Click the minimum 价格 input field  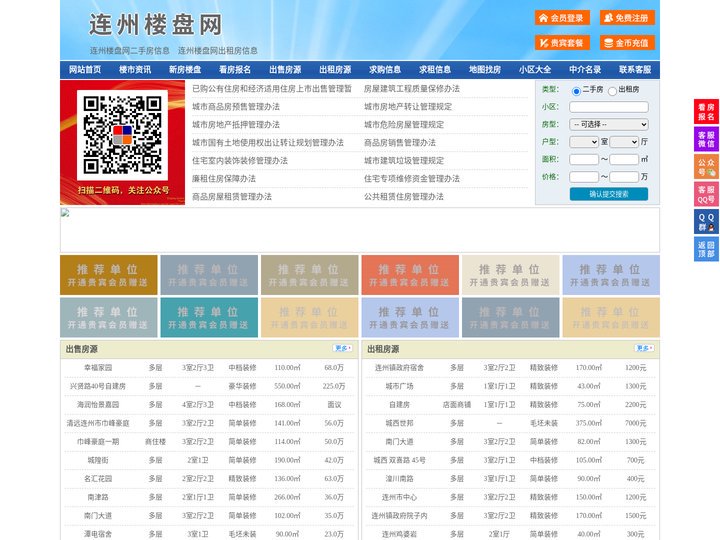pos(584,177)
